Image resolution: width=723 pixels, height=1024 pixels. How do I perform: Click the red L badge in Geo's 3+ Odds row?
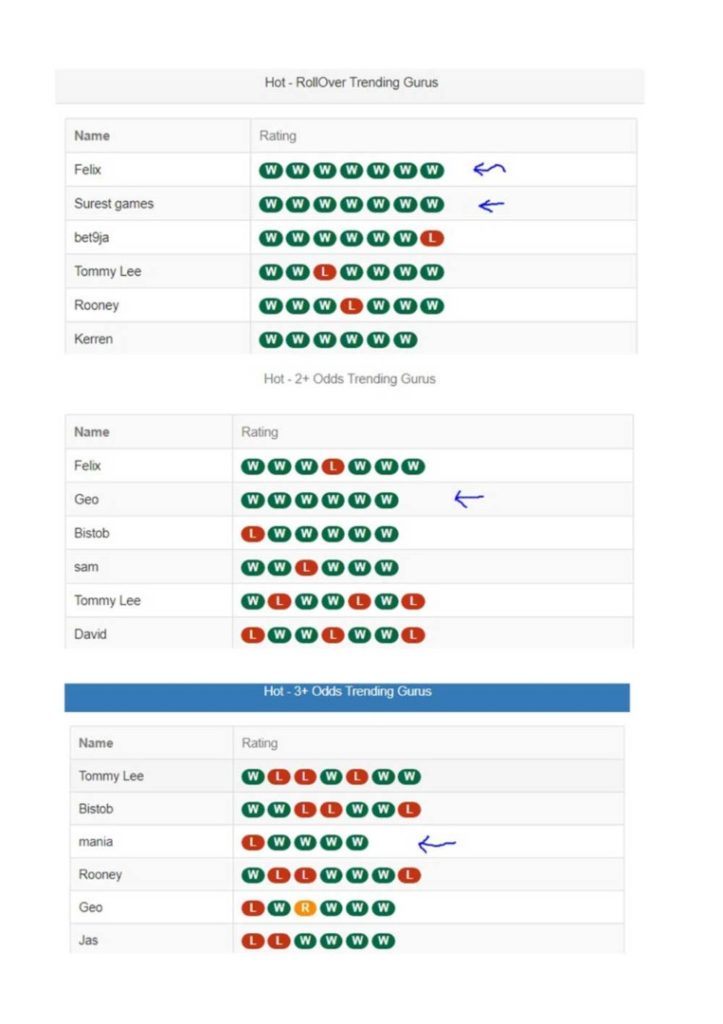[x=253, y=908]
